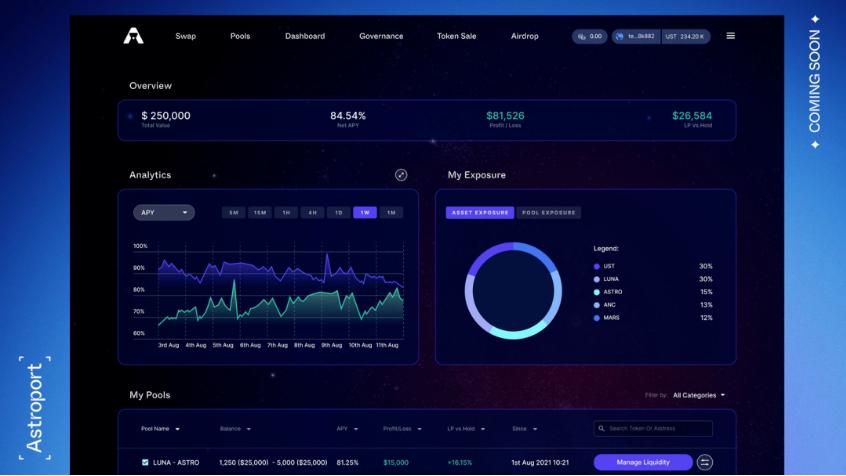Click Manage Liquidity button
The width and height of the screenshot is (846, 476).
tap(643, 462)
